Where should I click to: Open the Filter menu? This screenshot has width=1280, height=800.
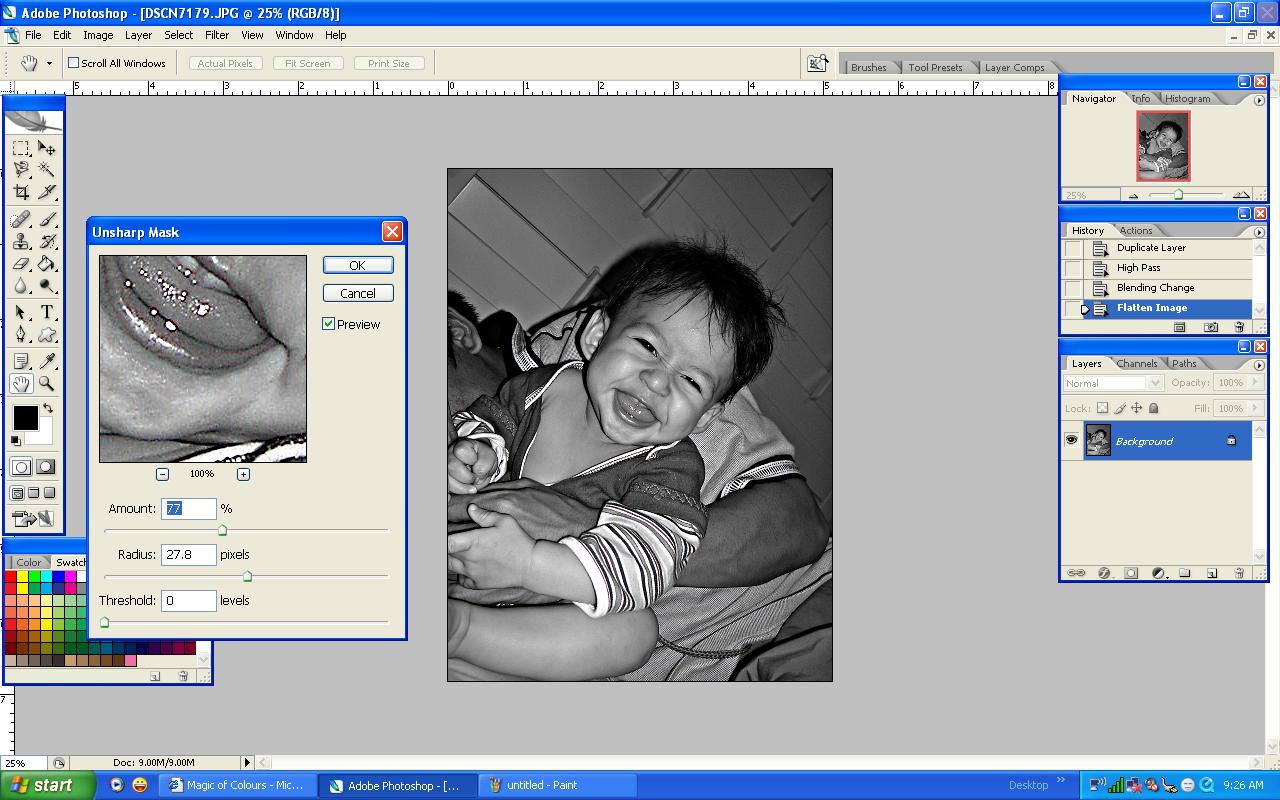[217, 35]
